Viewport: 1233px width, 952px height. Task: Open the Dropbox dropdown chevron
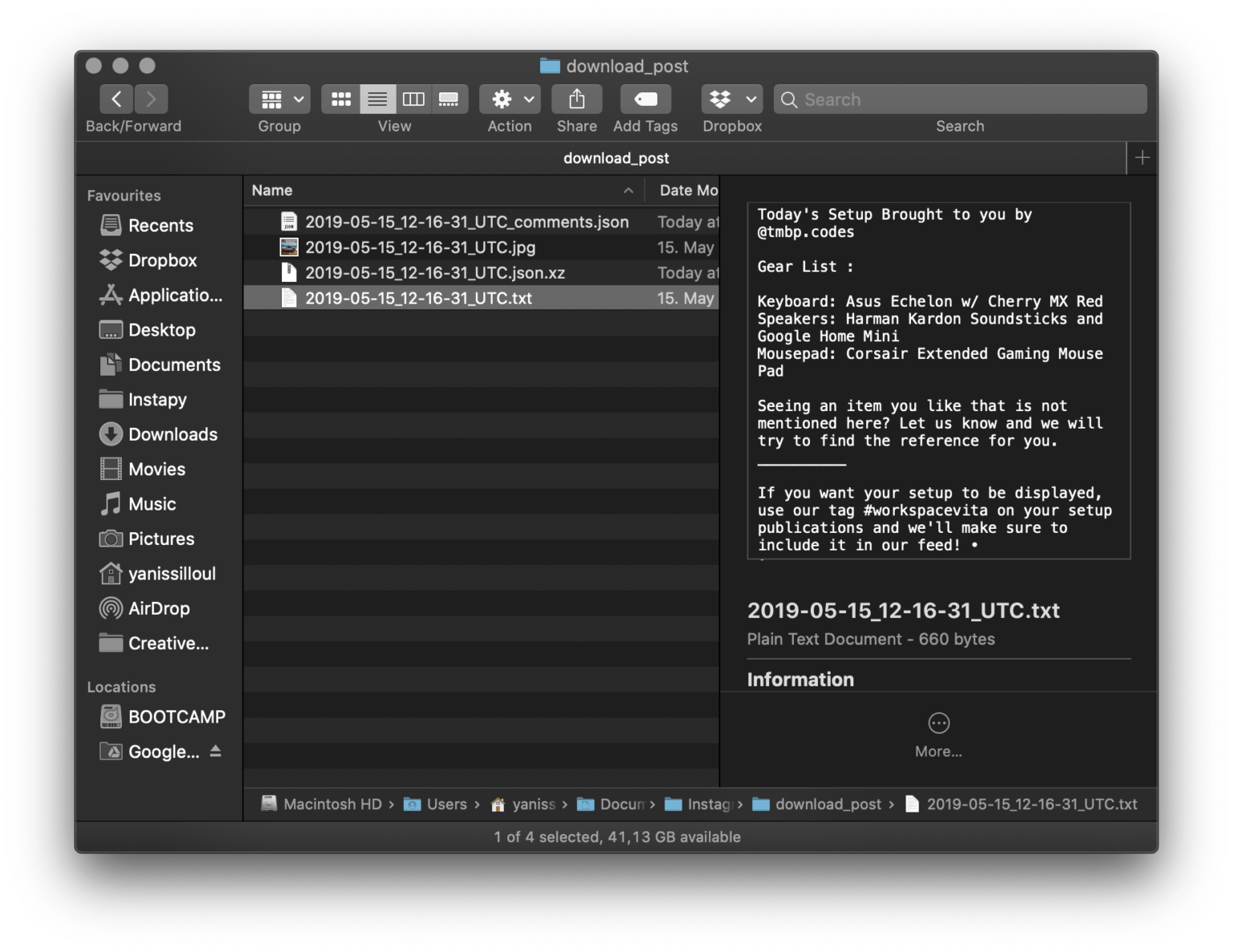pos(749,99)
